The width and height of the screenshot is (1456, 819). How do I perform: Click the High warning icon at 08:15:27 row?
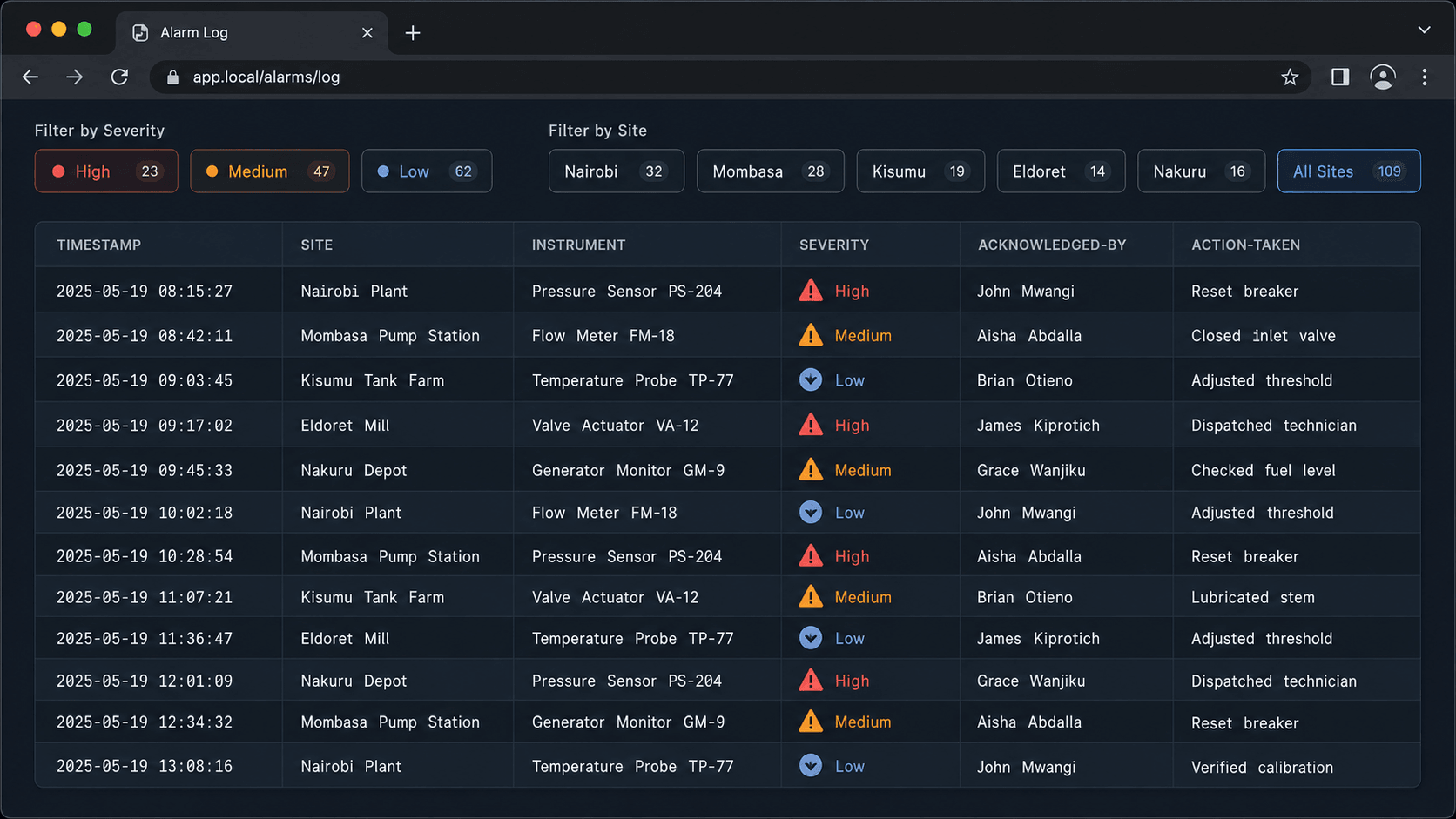tap(811, 291)
